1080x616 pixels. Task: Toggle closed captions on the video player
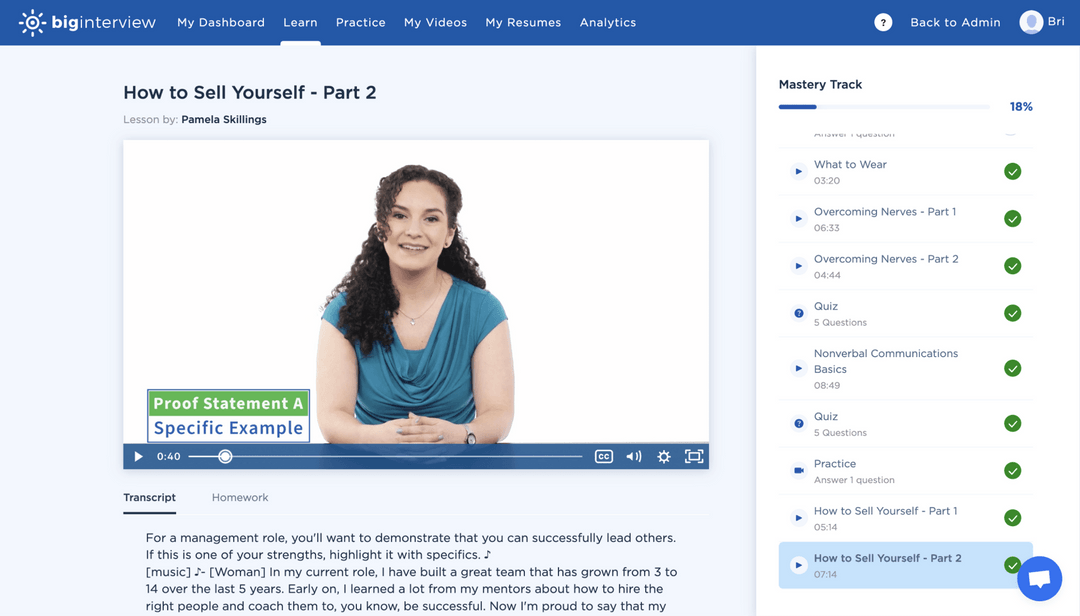coord(603,456)
